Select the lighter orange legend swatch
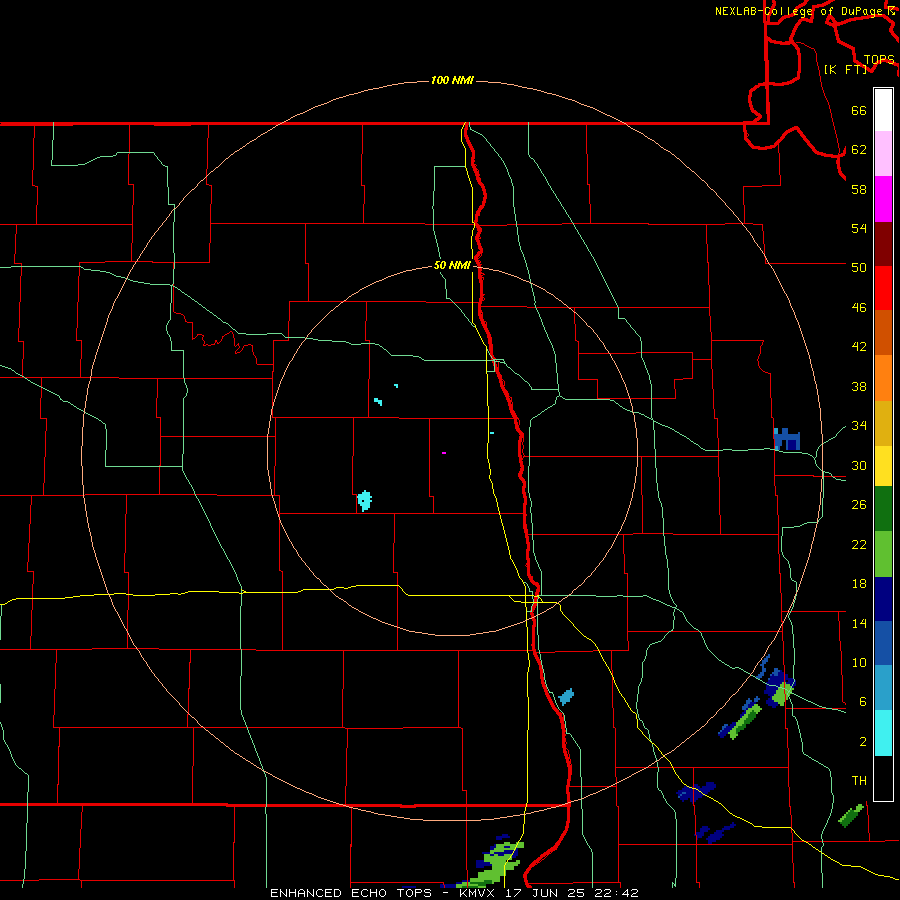The width and height of the screenshot is (900, 900). pyautogui.click(x=883, y=378)
